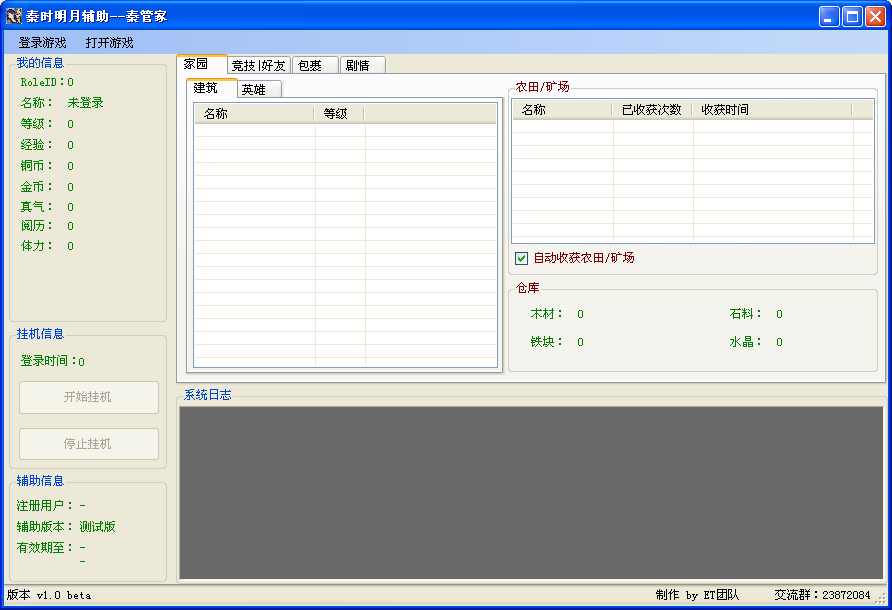Image resolution: width=892 pixels, height=610 pixels.
Task: Switch to the 剧情 tab
Action: point(363,65)
